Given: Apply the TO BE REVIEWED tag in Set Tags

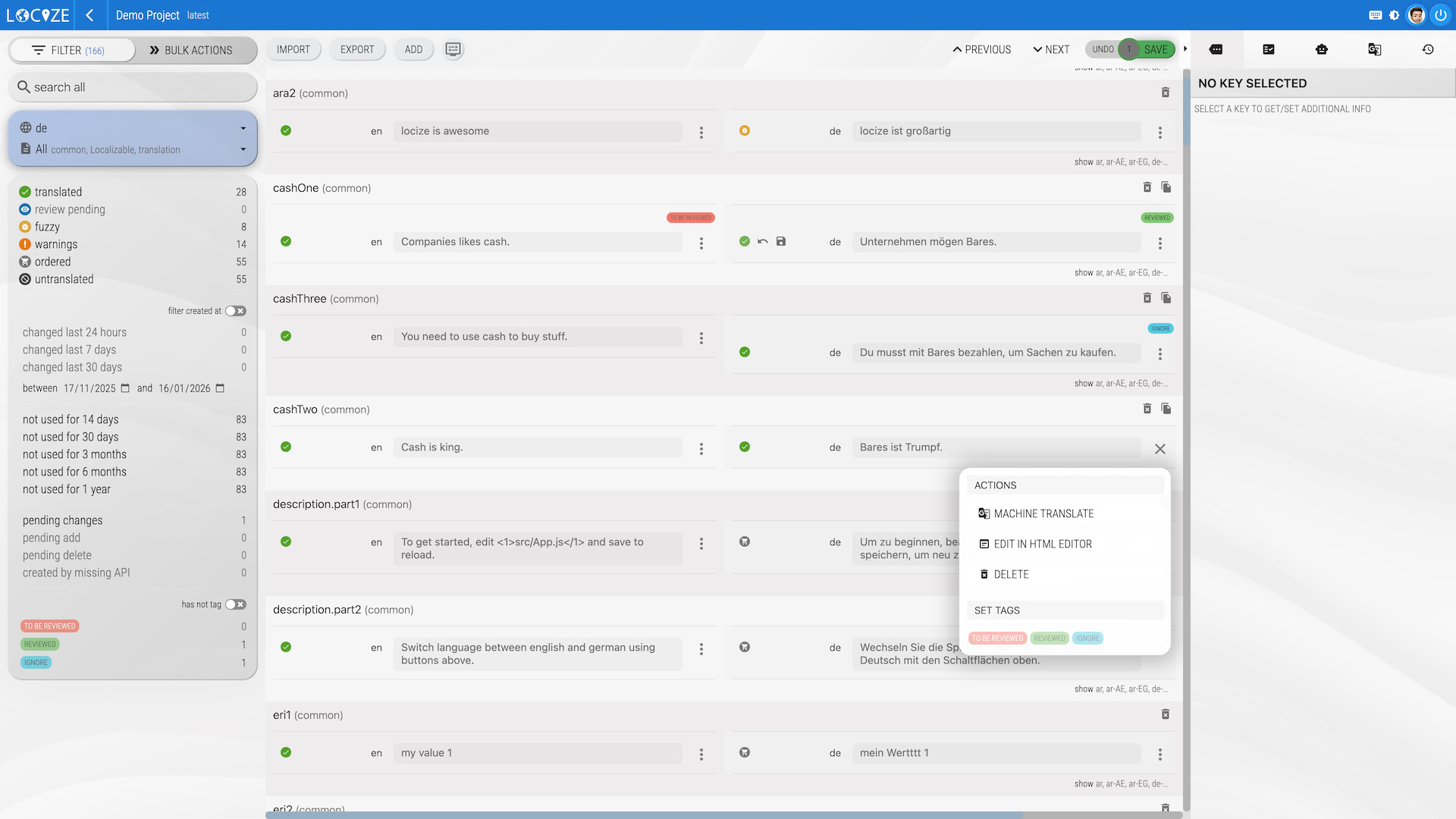Looking at the screenshot, I should coord(997,639).
